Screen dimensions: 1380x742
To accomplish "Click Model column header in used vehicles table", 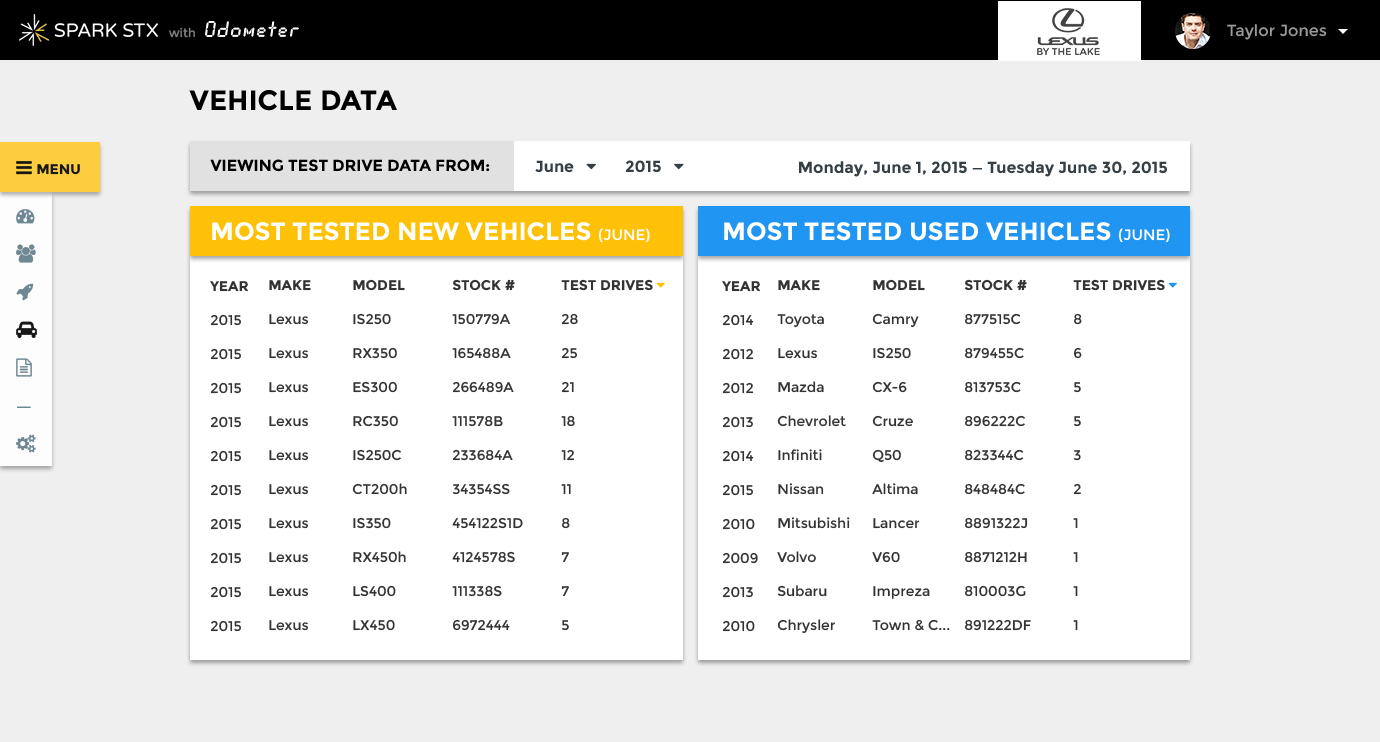I will click(899, 285).
